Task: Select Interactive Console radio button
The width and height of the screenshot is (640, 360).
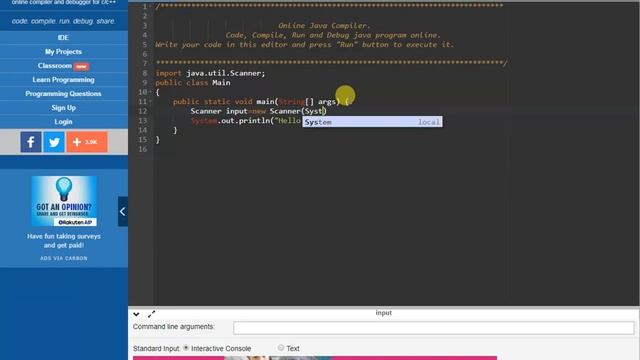Action: (186, 348)
